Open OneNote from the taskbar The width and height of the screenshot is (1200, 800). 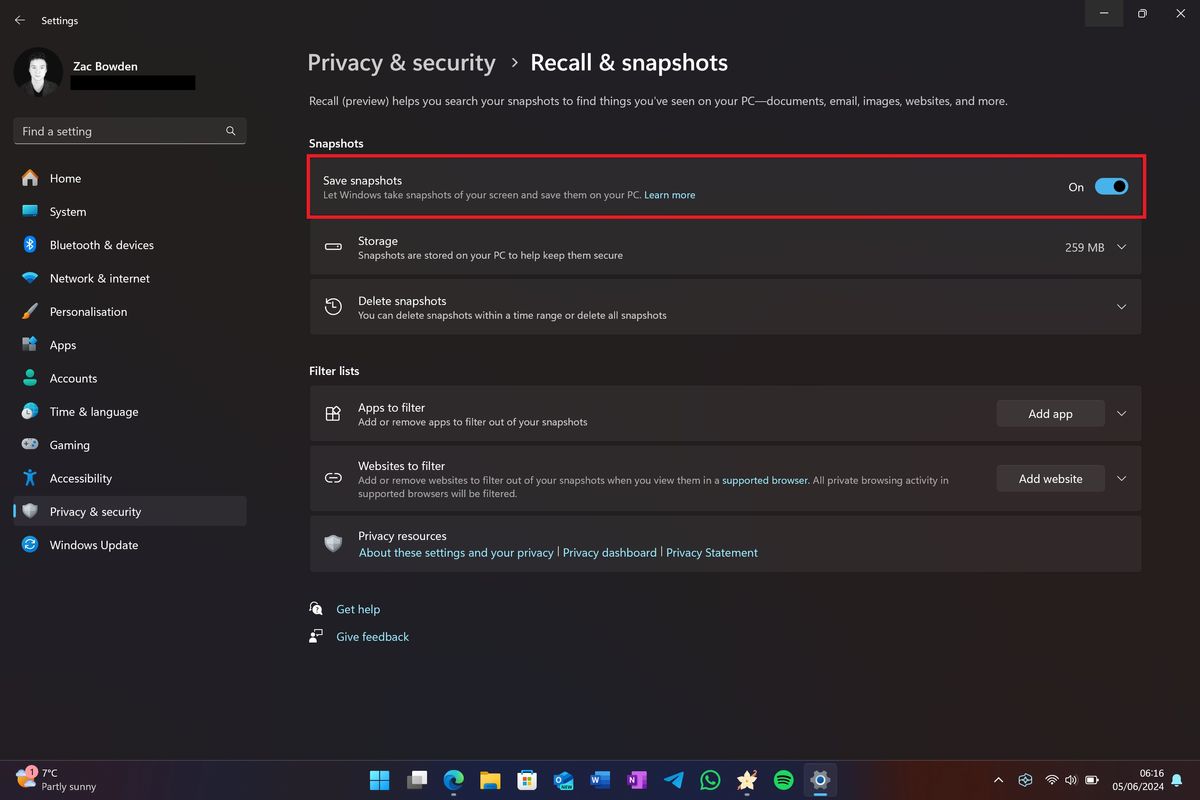tap(637, 780)
